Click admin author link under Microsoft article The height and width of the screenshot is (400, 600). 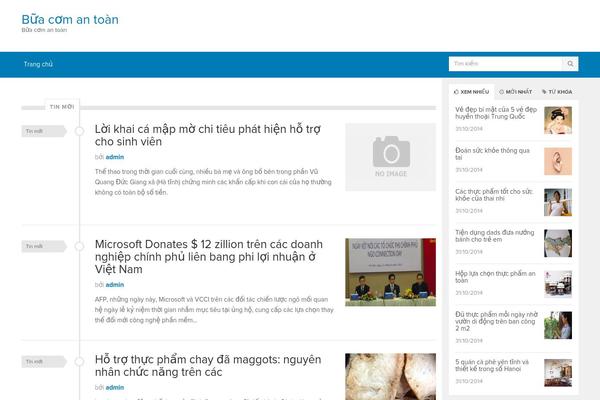coord(115,285)
